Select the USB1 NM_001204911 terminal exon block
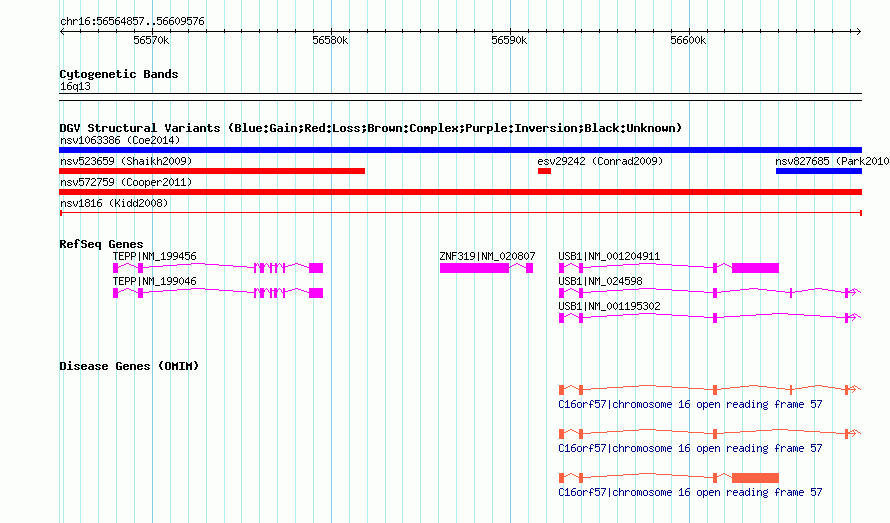 (755, 268)
